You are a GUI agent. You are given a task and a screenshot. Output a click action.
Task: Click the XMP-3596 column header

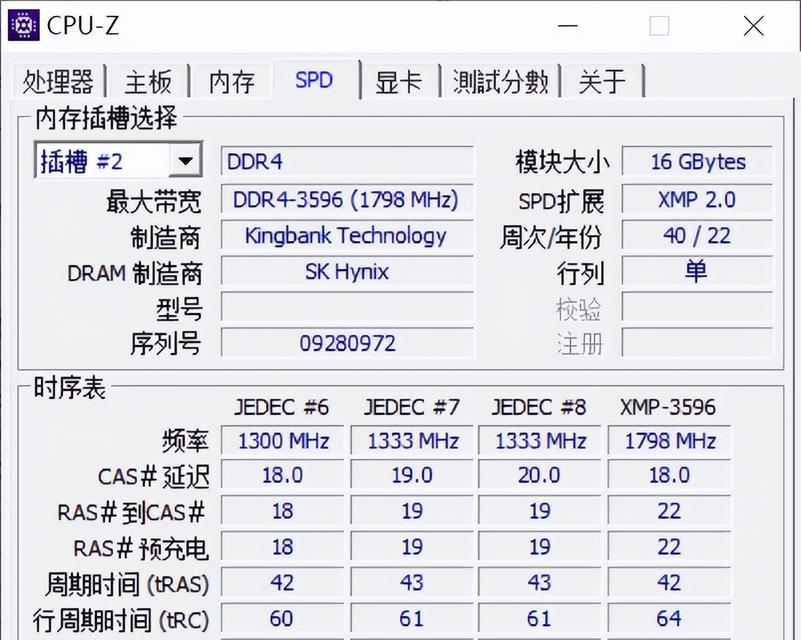668,407
